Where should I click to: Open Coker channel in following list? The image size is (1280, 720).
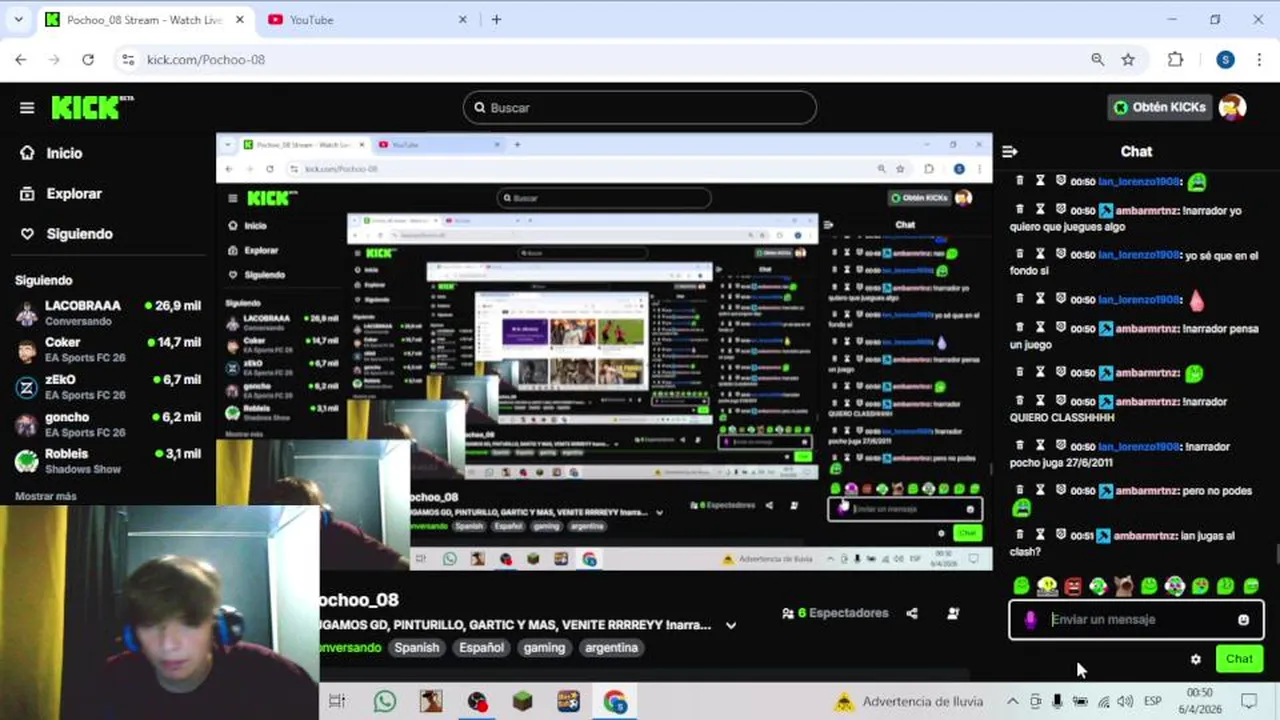(108, 350)
